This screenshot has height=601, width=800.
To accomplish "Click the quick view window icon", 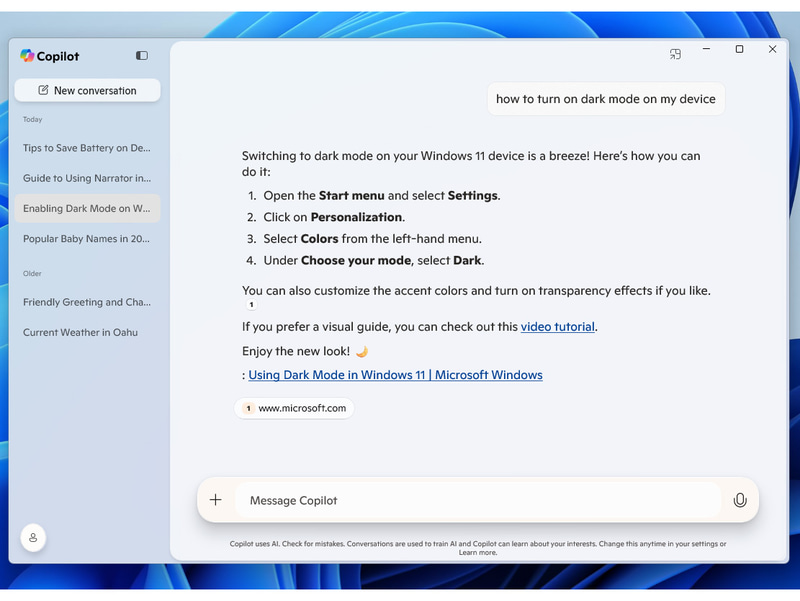I will pos(675,54).
